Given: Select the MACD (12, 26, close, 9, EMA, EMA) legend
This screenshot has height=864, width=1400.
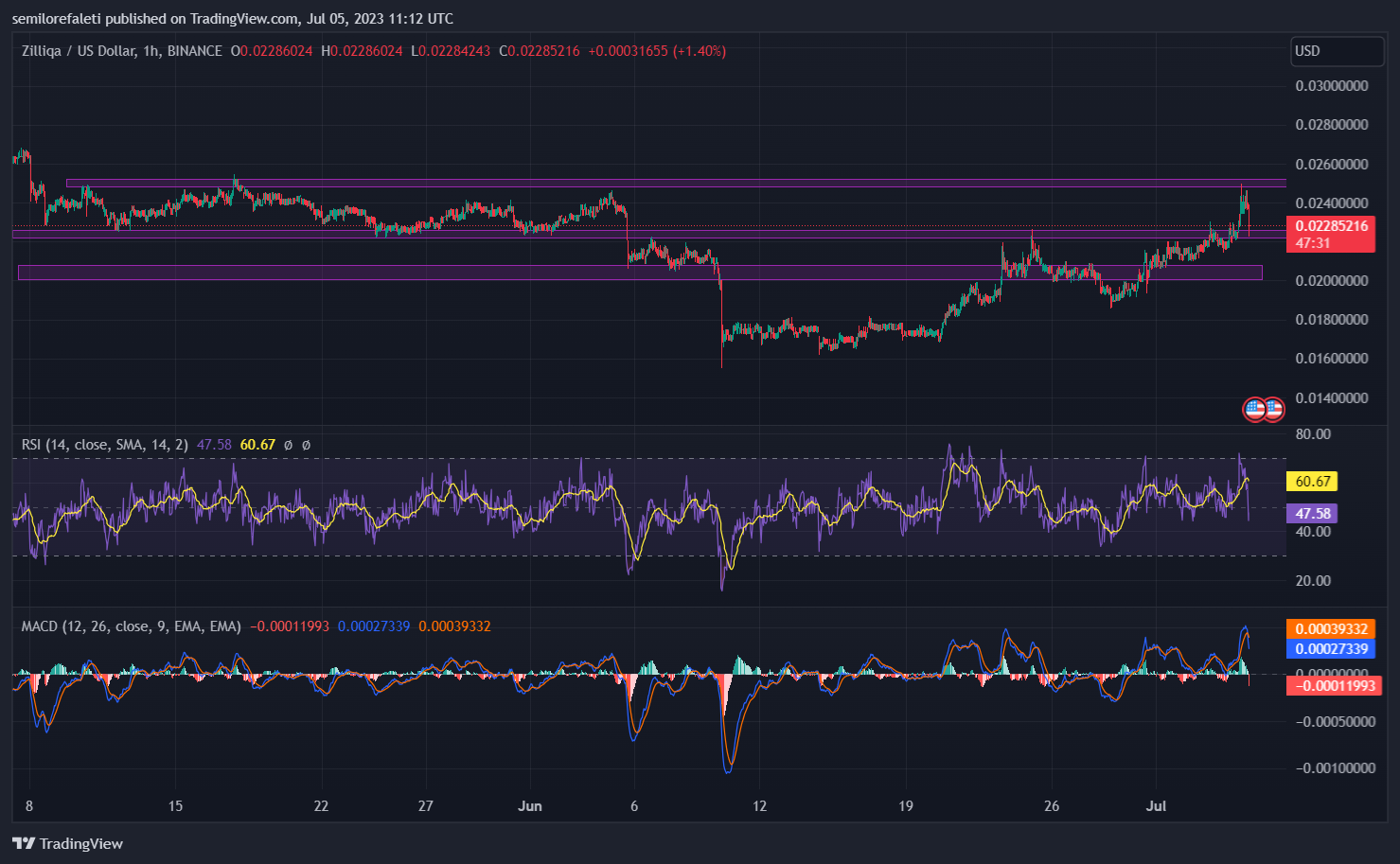Looking at the screenshot, I should (x=132, y=626).
